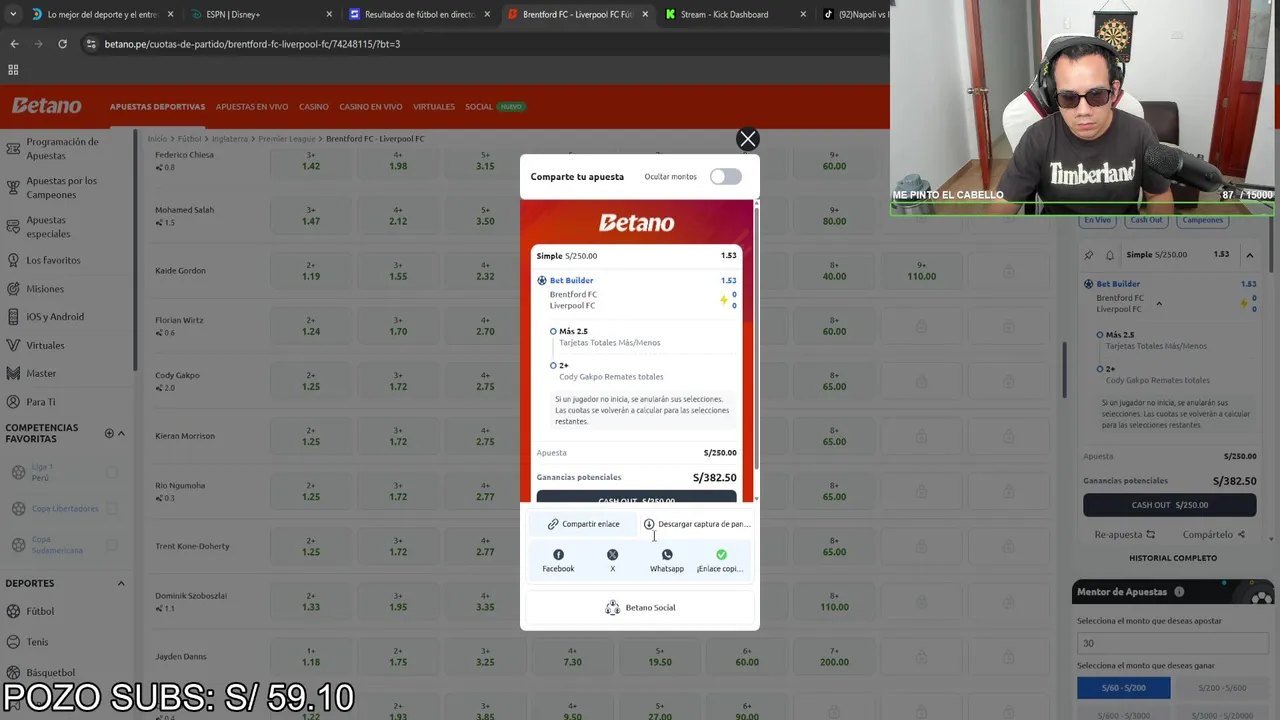Open the browser apps grid icon

click(13, 70)
